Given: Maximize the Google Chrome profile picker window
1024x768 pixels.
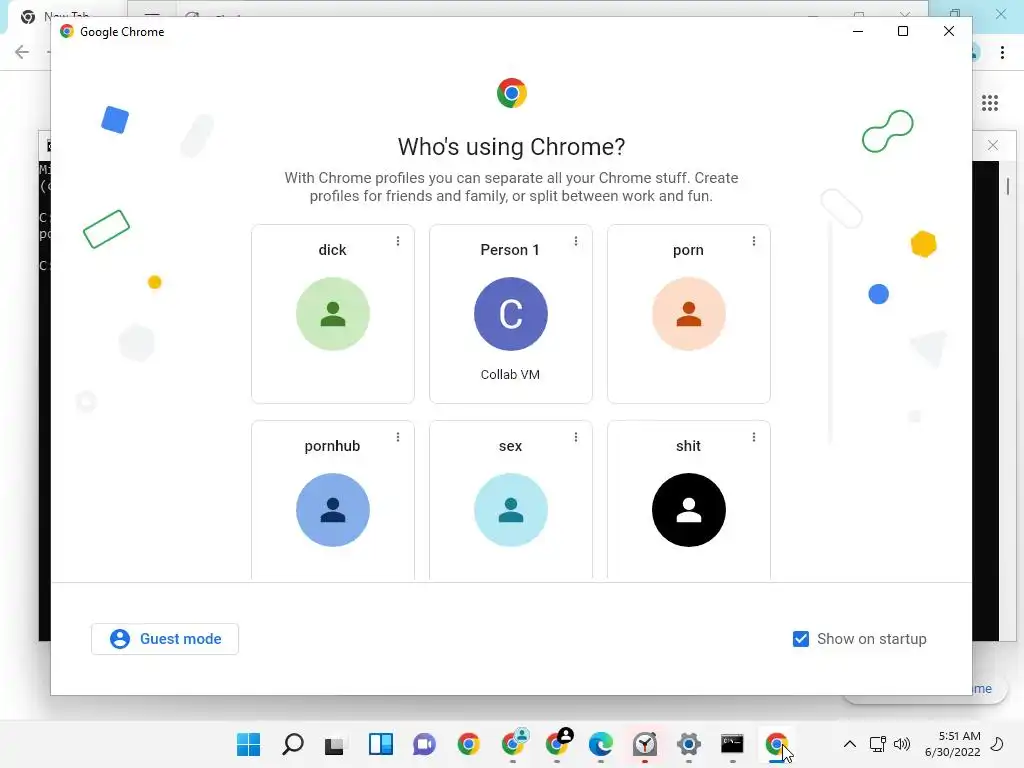Looking at the screenshot, I should point(903,31).
